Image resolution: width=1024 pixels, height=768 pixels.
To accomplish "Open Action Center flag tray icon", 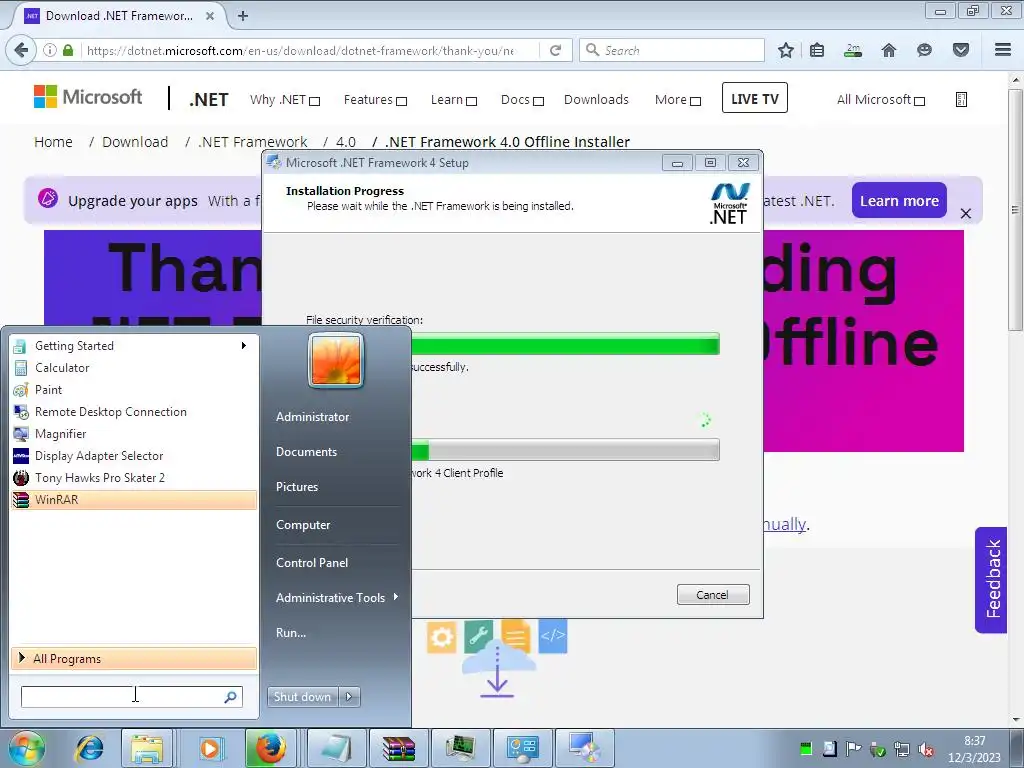I will 853,749.
